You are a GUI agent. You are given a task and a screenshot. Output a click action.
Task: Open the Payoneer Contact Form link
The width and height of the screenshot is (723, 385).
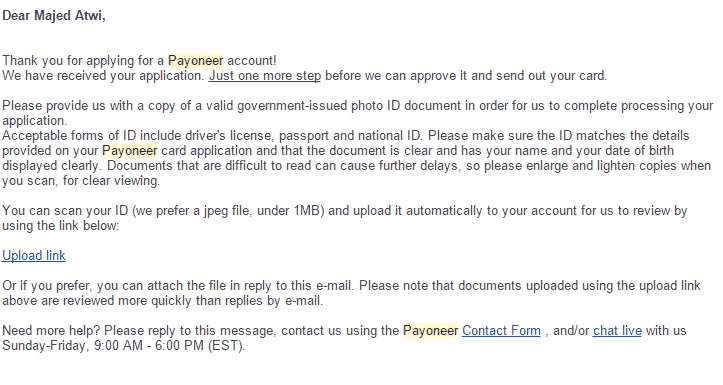[x=501, y=331]
